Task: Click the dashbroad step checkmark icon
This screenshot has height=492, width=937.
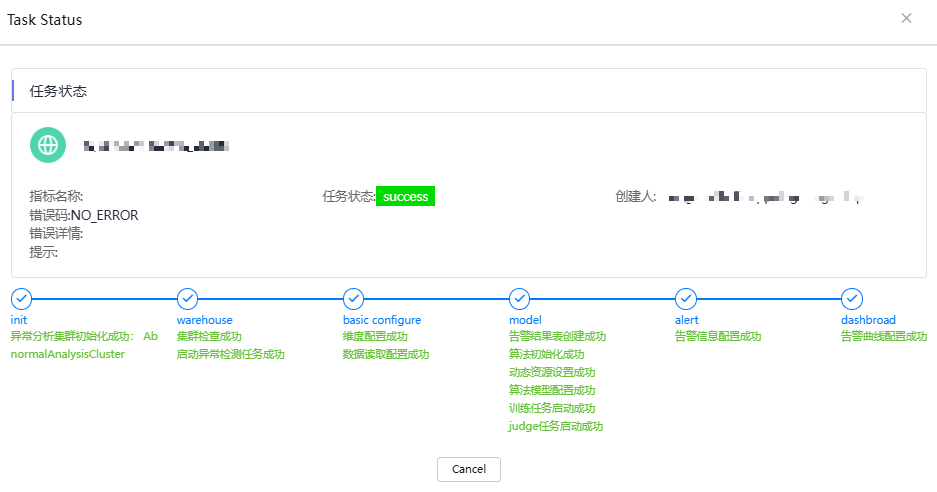Action: [852, 299]
